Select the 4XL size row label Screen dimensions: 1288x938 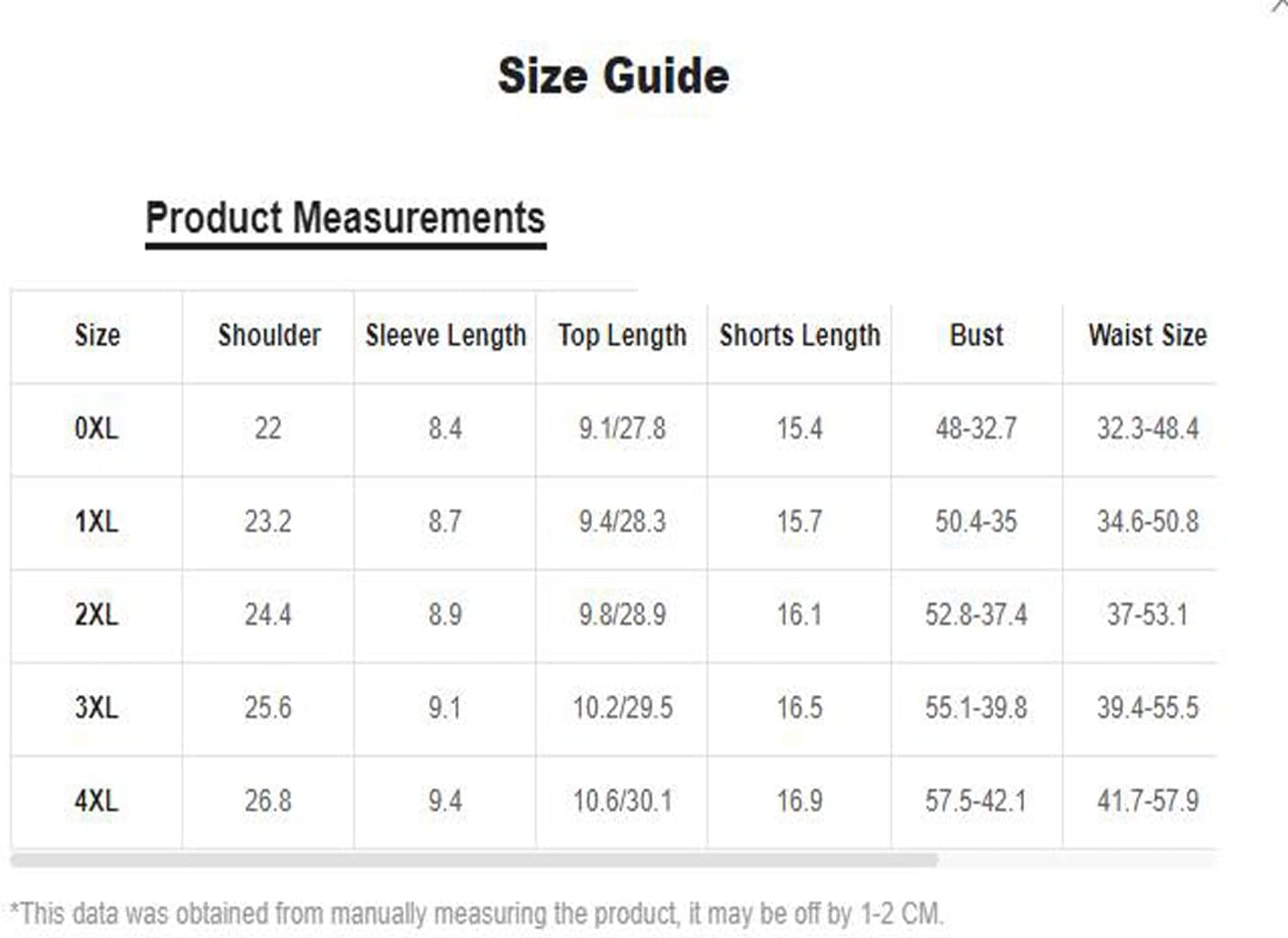[96, 801]
